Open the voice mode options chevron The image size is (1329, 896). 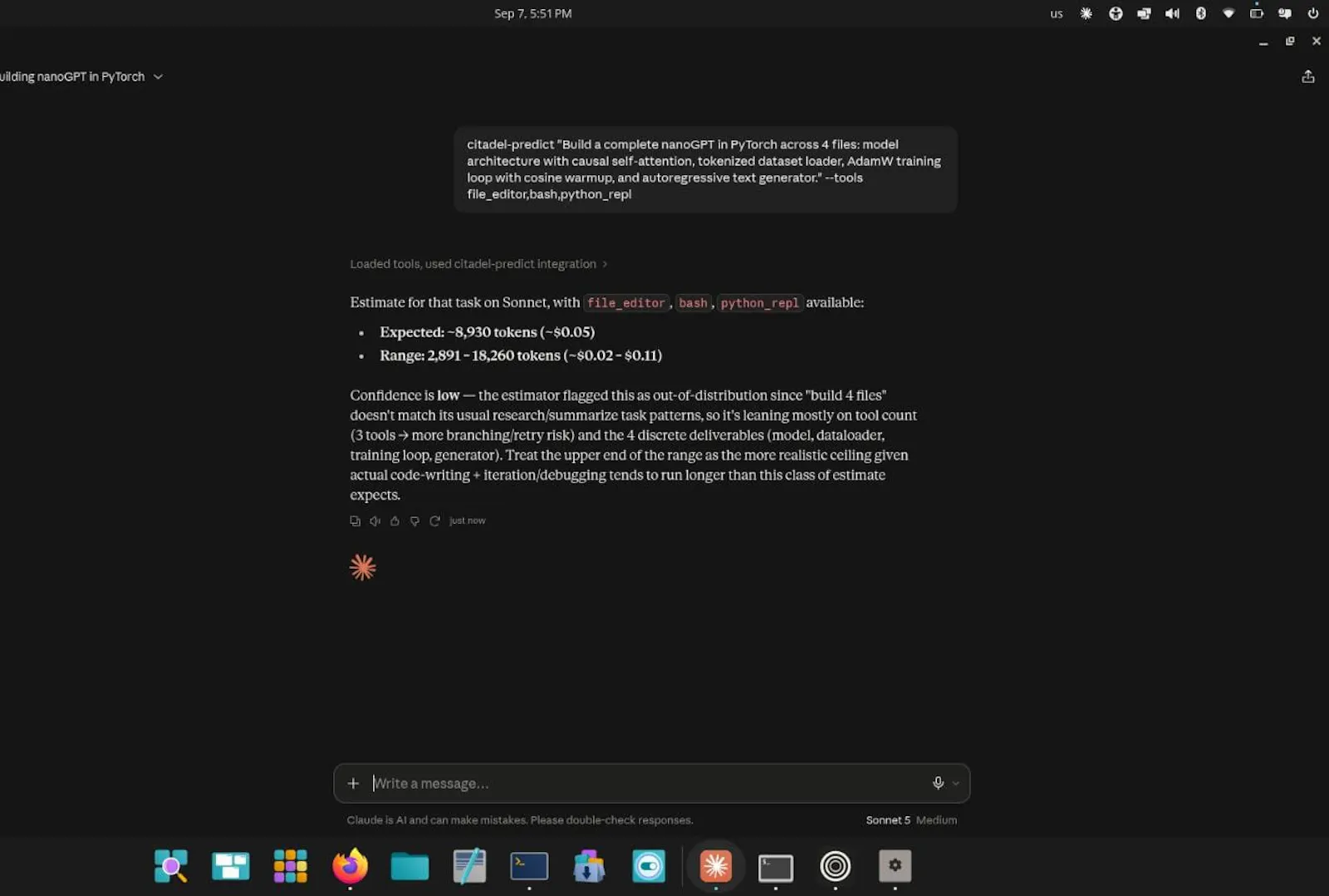(956, 783)
